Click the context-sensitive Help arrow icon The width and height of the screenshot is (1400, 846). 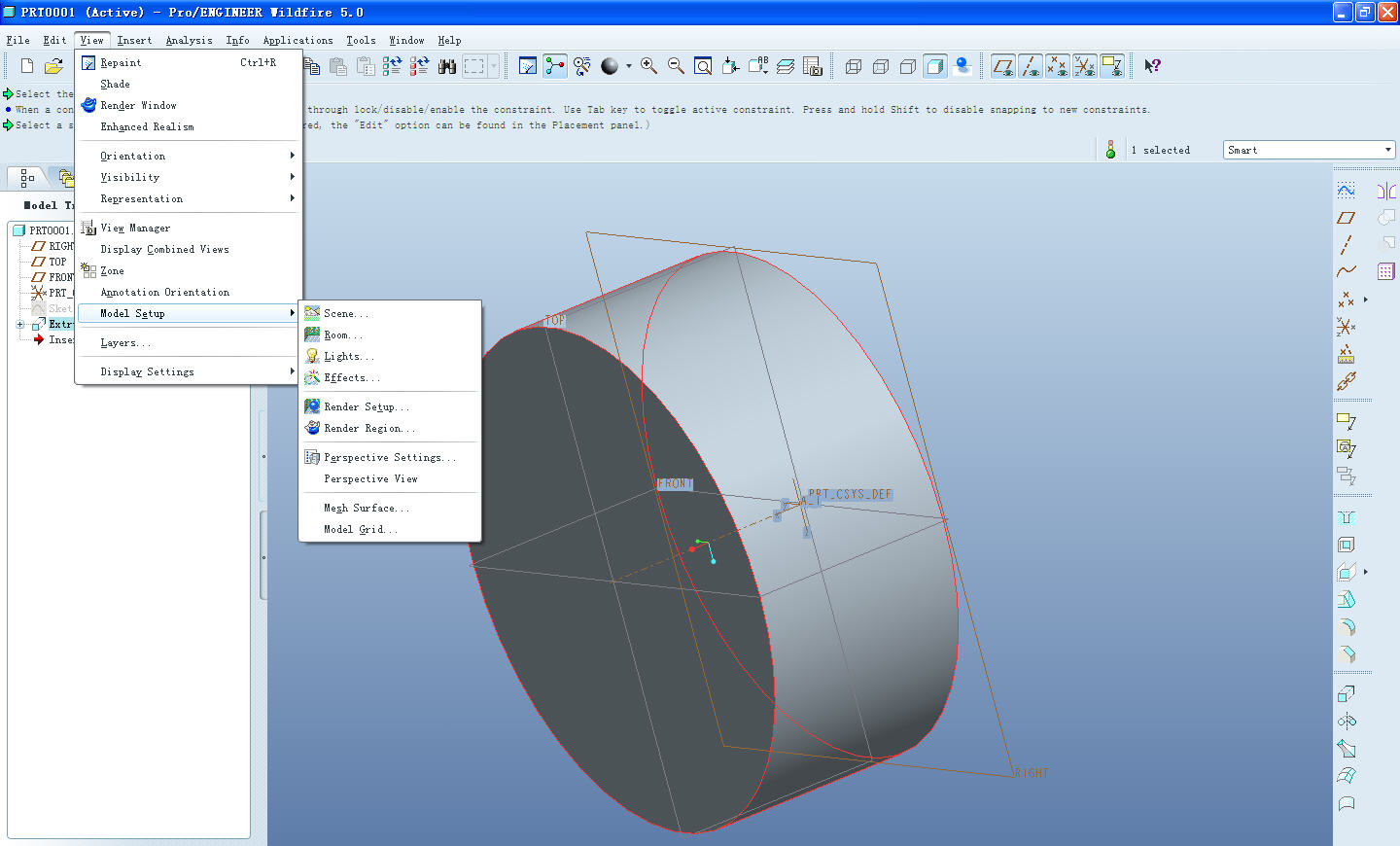coord(1152,66)
